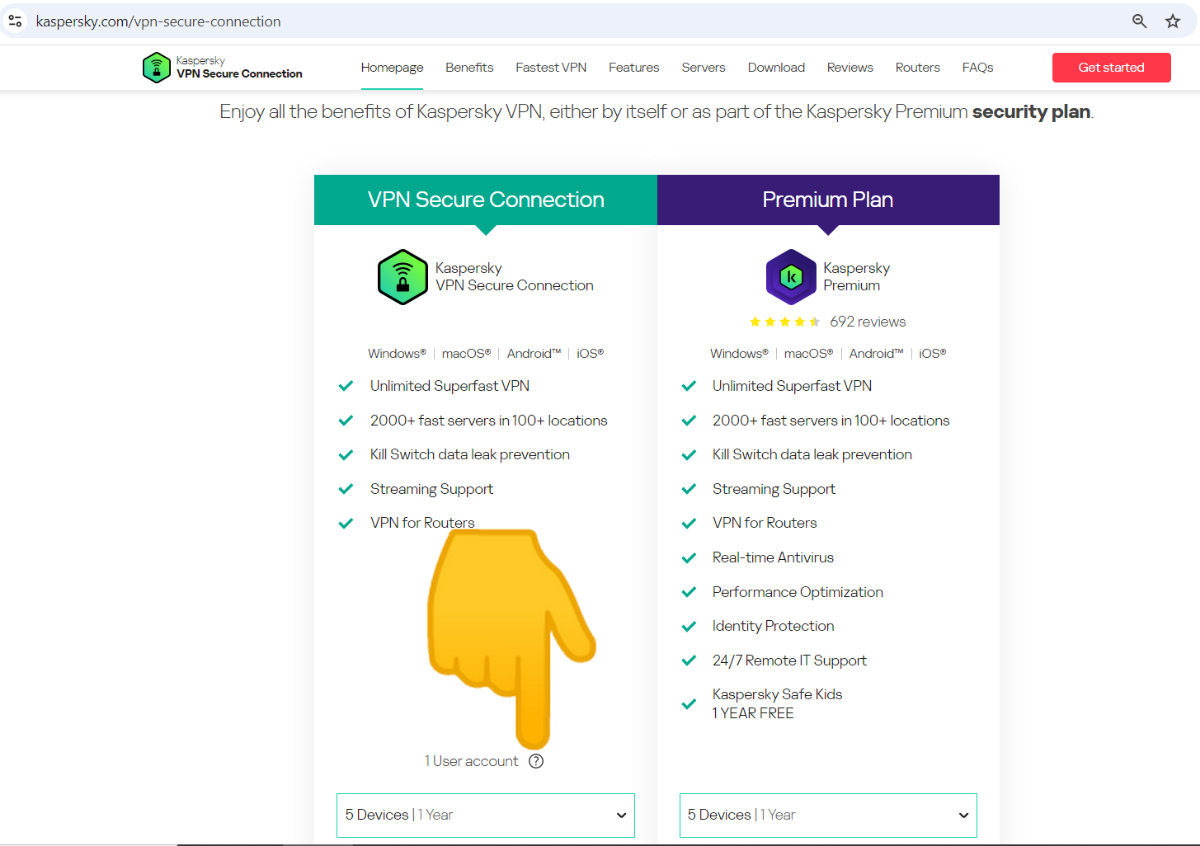The height and width of the screenshot is (846, 1200).
Task: Go to the Benefits section
Action: [469, 68]
